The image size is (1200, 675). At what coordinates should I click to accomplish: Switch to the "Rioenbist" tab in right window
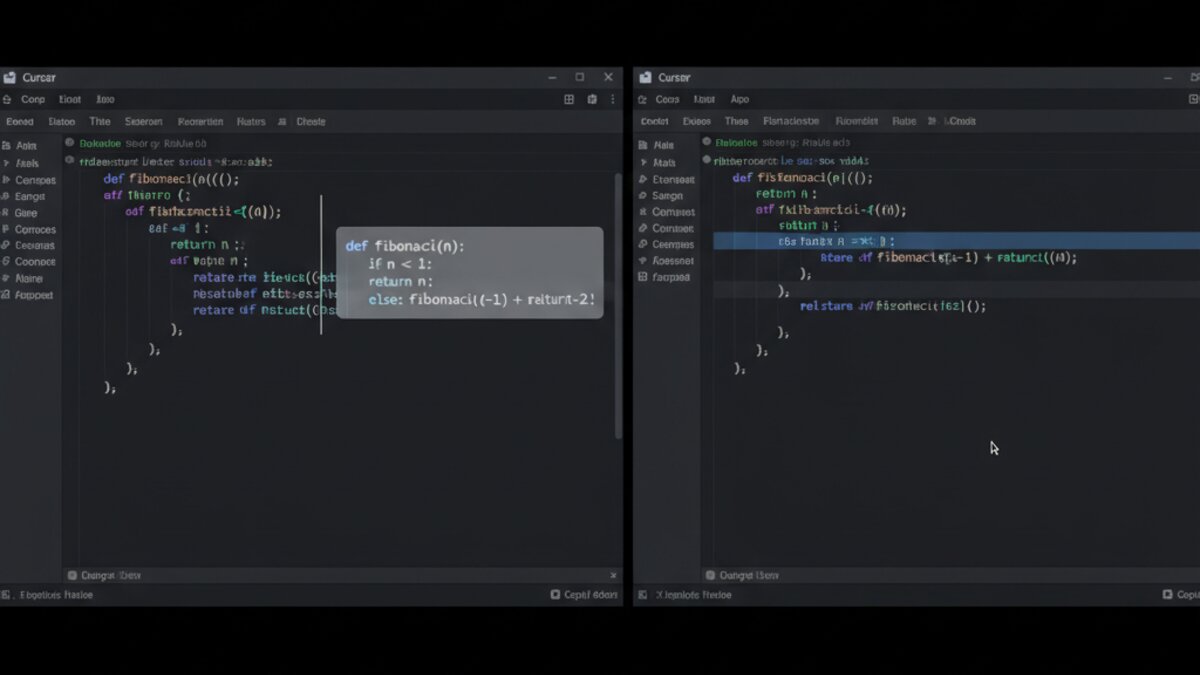[856, 120]
